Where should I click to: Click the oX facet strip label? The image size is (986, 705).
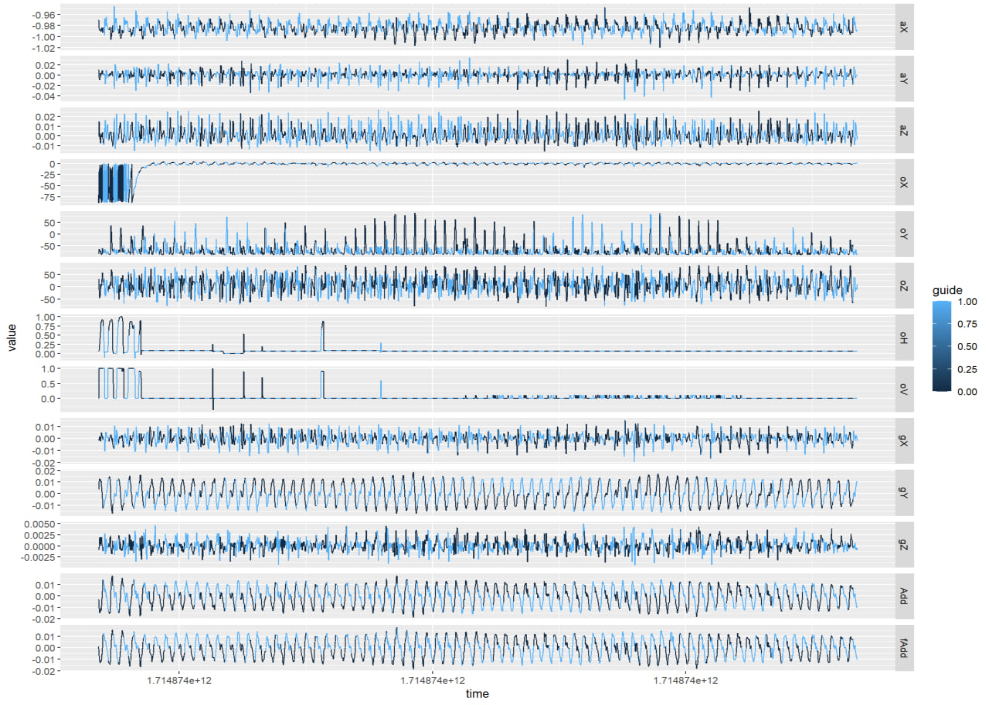pos(903,178)
